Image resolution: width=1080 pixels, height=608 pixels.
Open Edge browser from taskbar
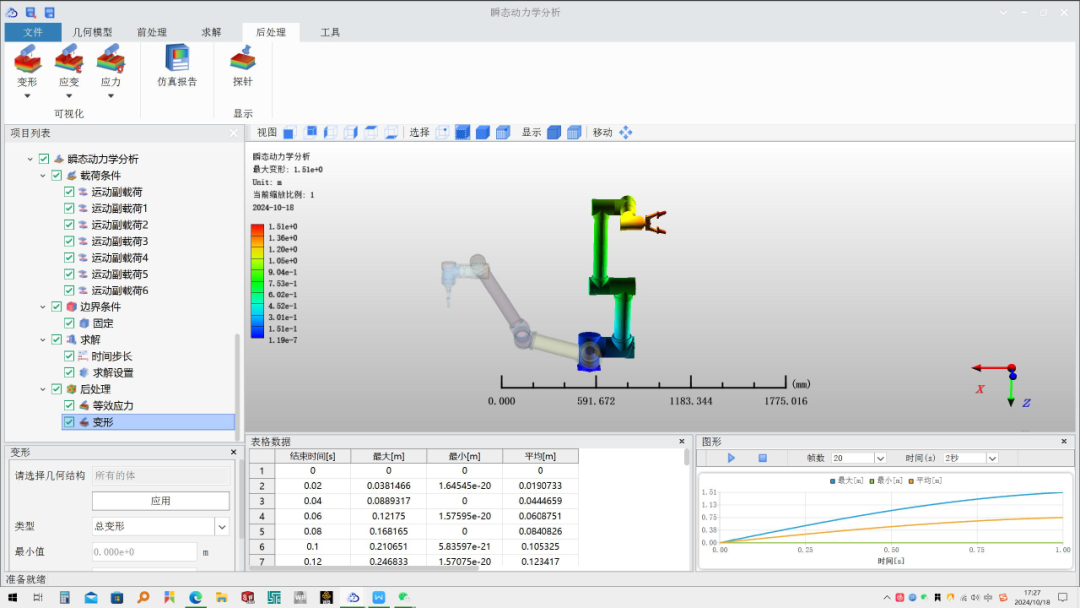(x=196, y=598)
